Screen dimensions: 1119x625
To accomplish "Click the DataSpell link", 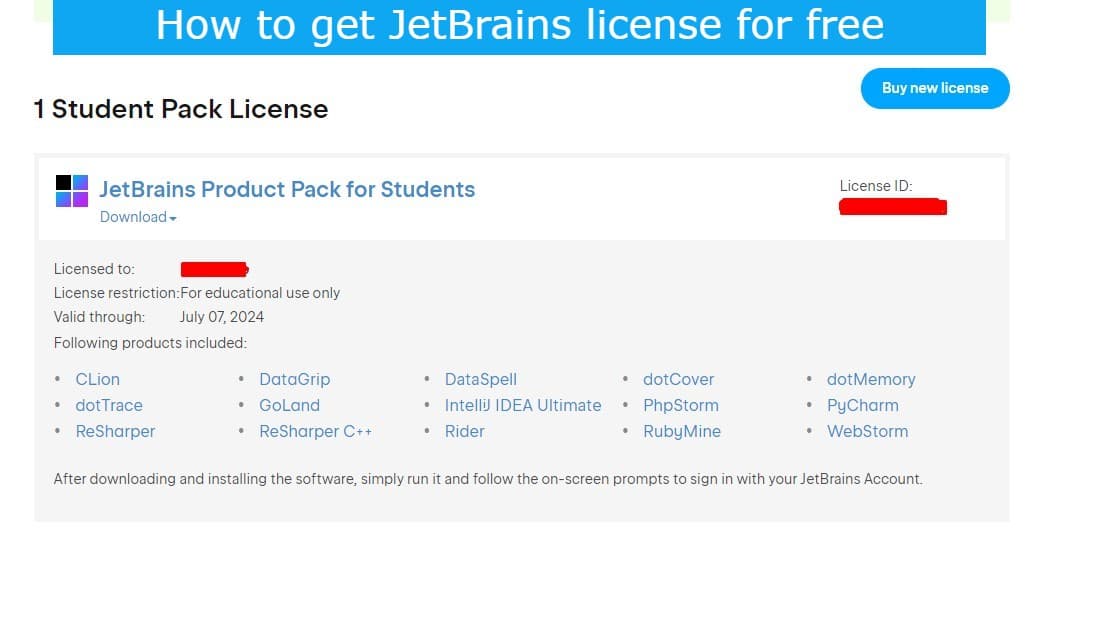I will [x=480, y=379].
